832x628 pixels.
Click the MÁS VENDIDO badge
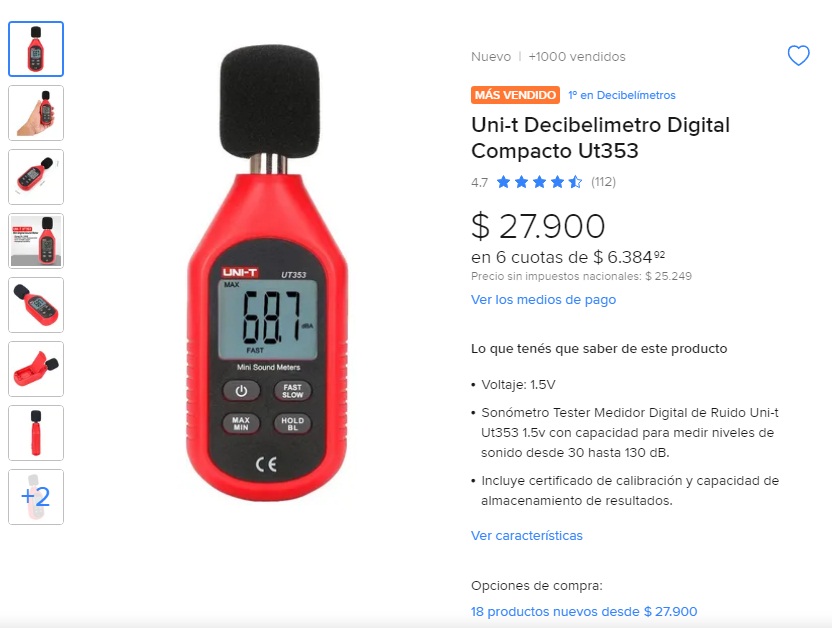(x=515, y=95)
